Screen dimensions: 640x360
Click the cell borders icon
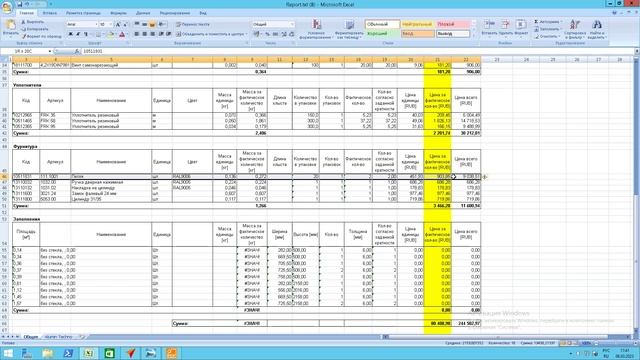pyautogui.click(x=98, y=34)
